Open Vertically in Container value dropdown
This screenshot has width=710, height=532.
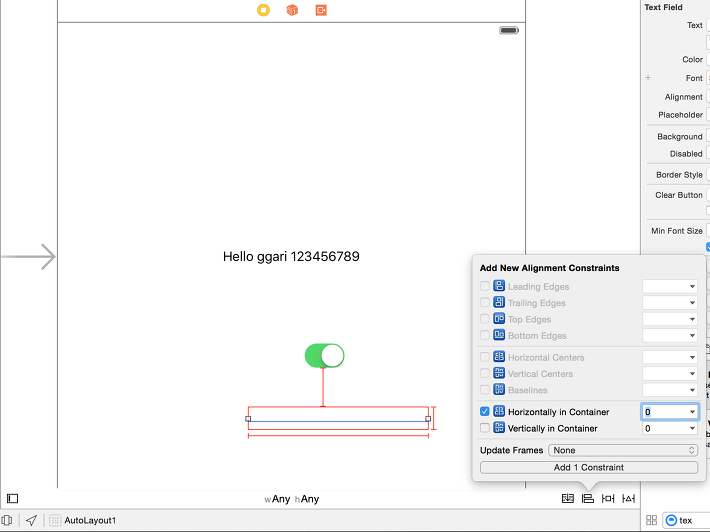click(x=692, y=428)
